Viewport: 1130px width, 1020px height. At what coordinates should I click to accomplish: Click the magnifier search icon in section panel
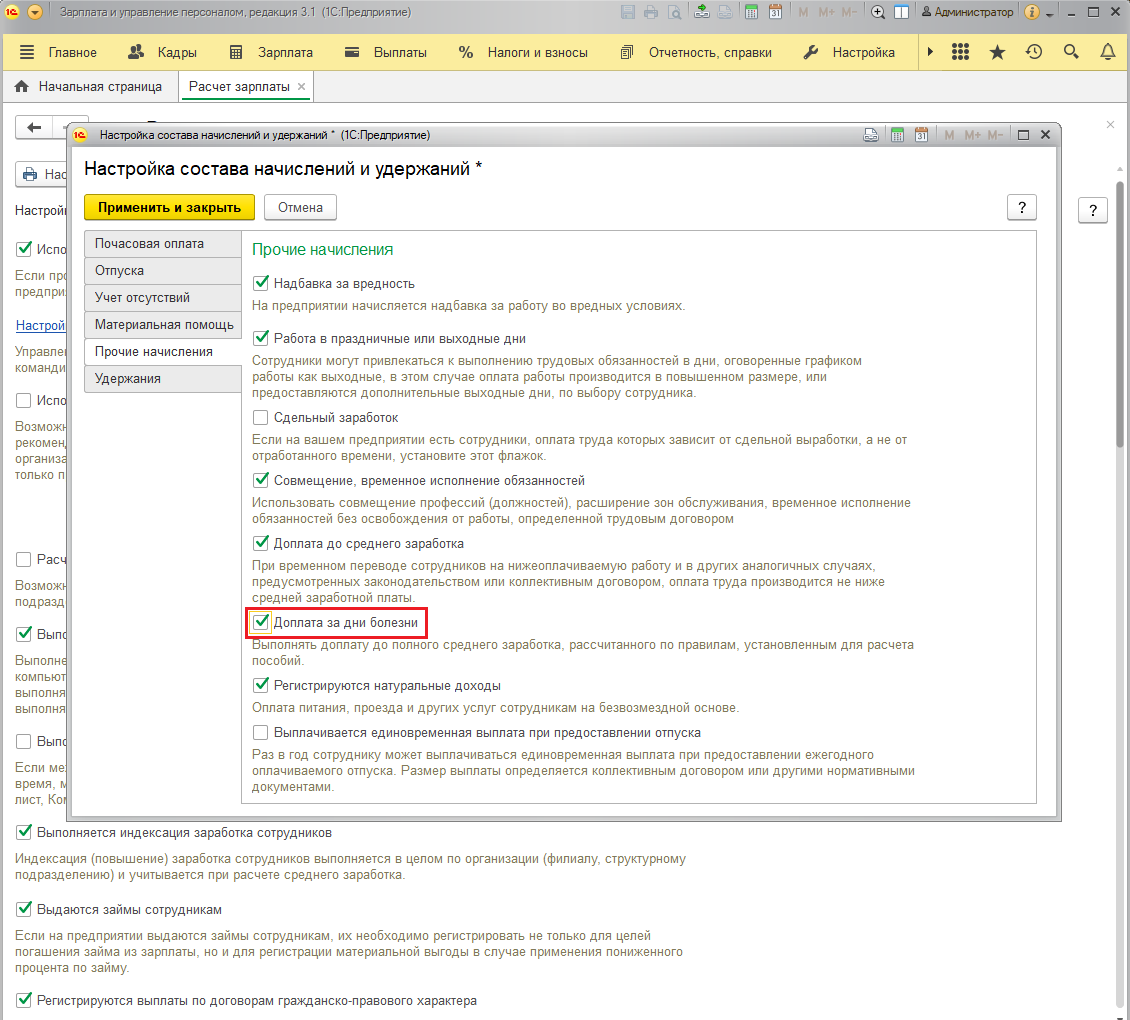1071,52
